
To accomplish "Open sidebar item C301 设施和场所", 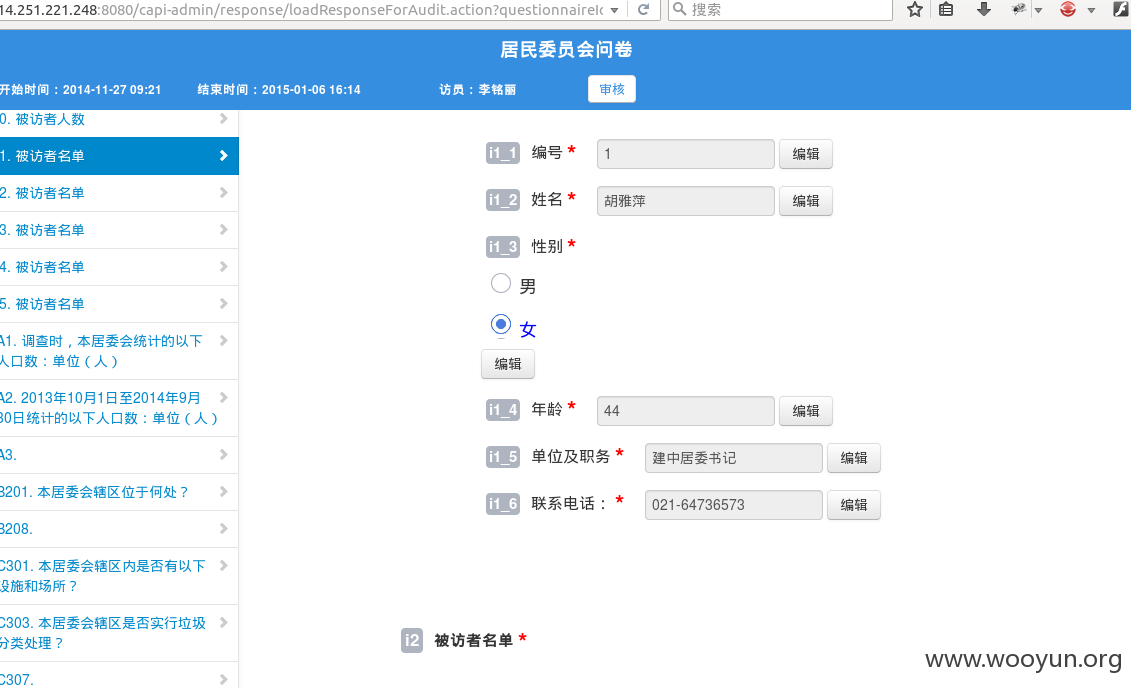I will pos(119,576).
